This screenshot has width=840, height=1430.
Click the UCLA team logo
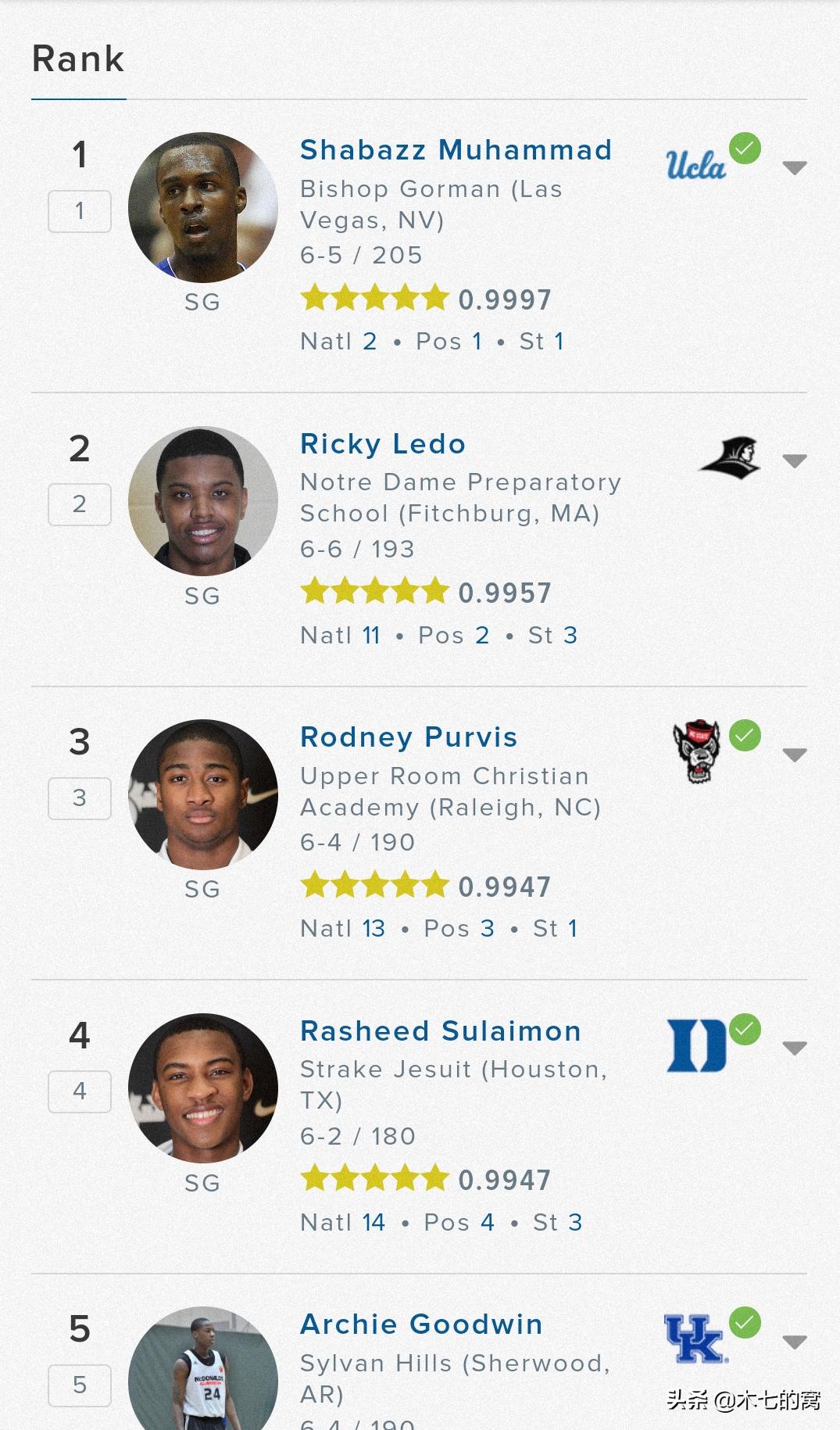[695, 165]
